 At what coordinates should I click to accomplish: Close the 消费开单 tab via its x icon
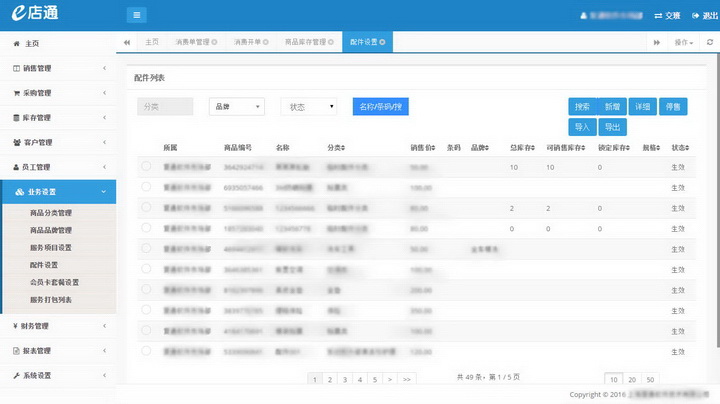point(265,42)
